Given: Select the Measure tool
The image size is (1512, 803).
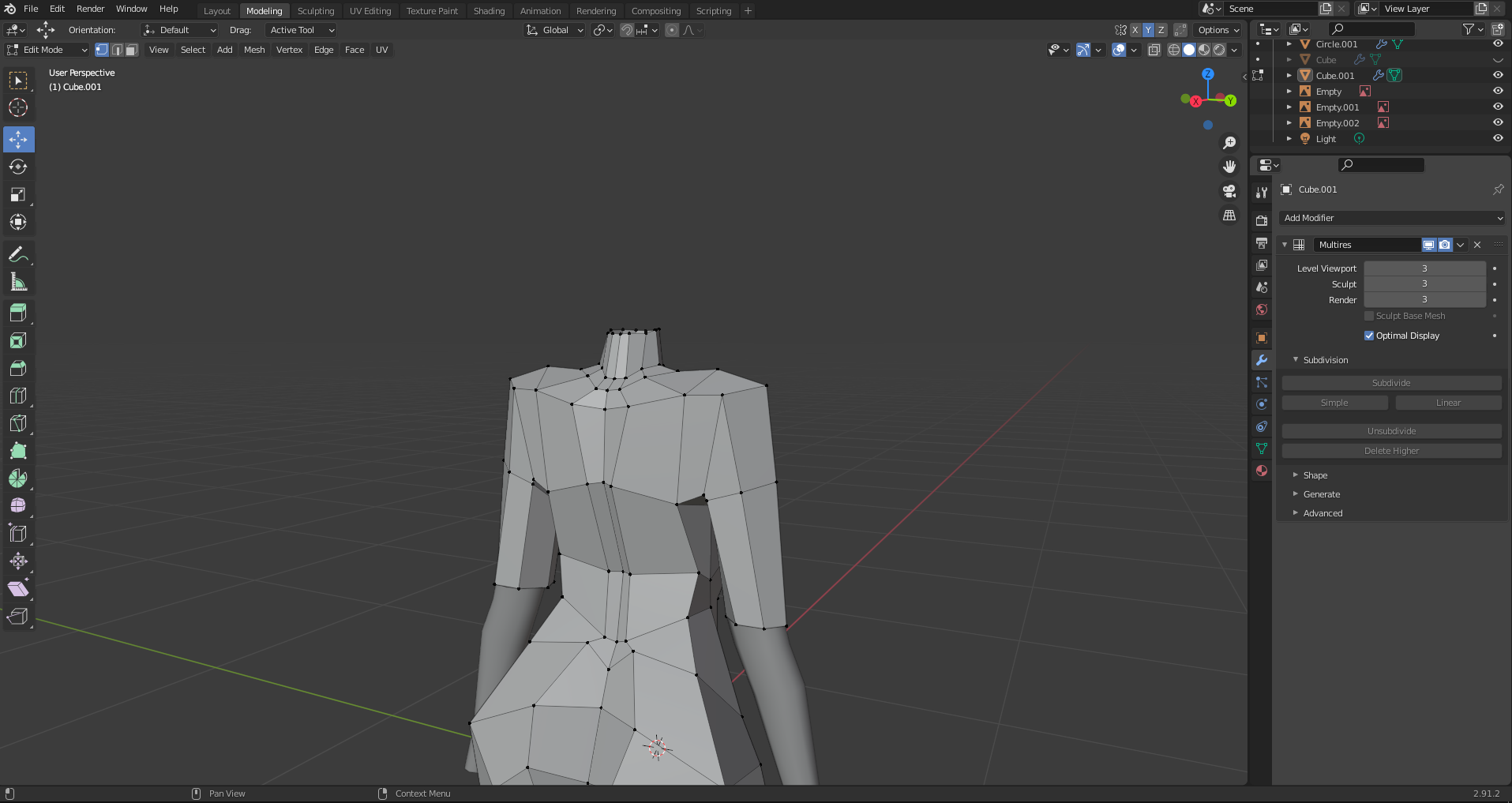Looking at the screenshot, I should [x=18, y=282].
